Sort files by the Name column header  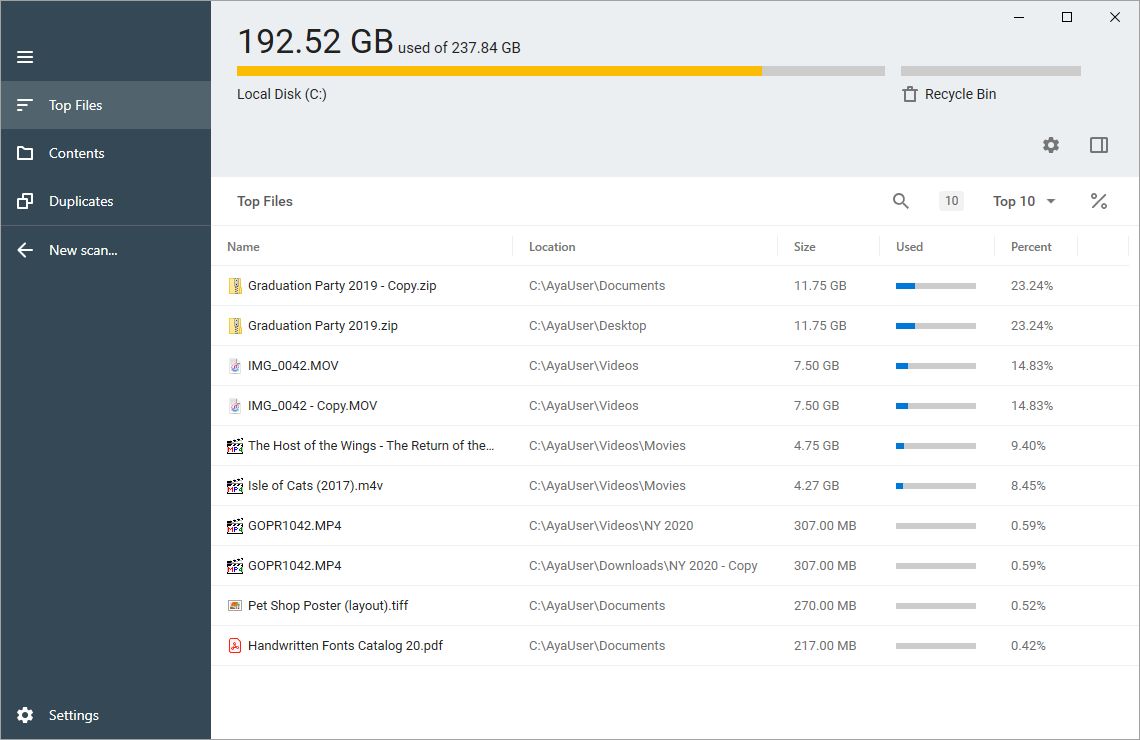point(243,246)
